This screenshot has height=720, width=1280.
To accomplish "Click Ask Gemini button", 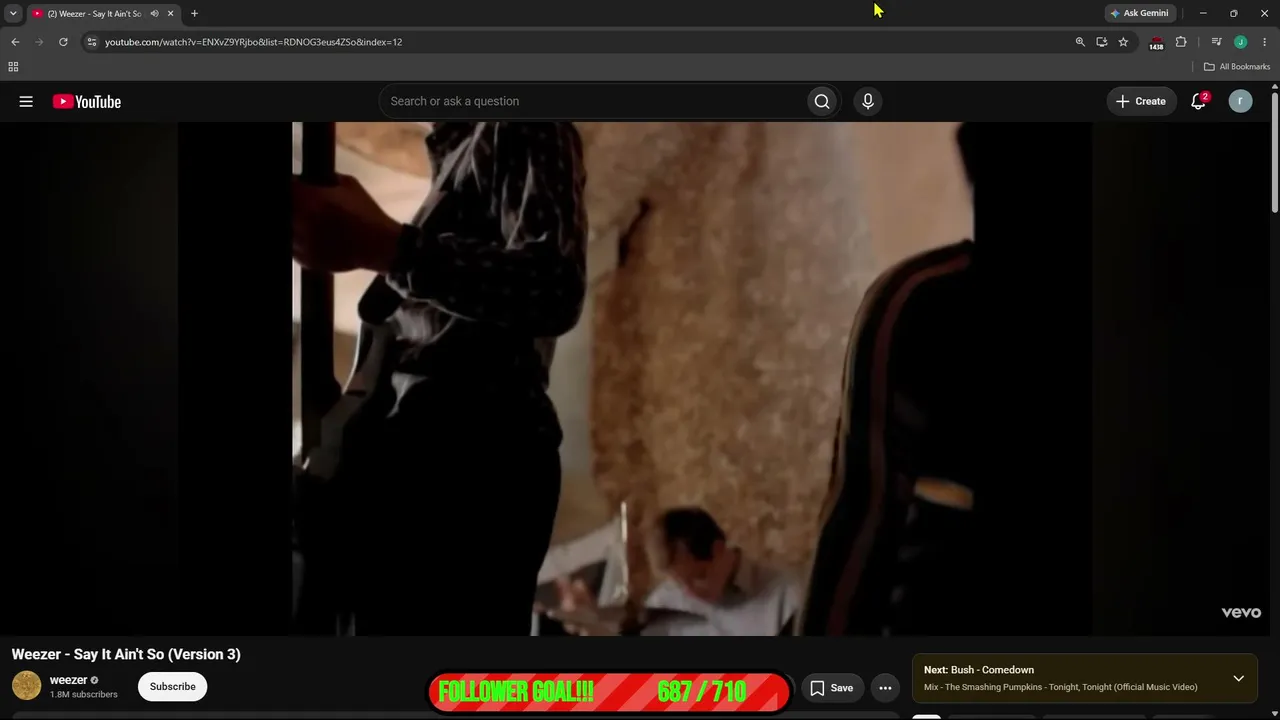I will click(1138, 13).
